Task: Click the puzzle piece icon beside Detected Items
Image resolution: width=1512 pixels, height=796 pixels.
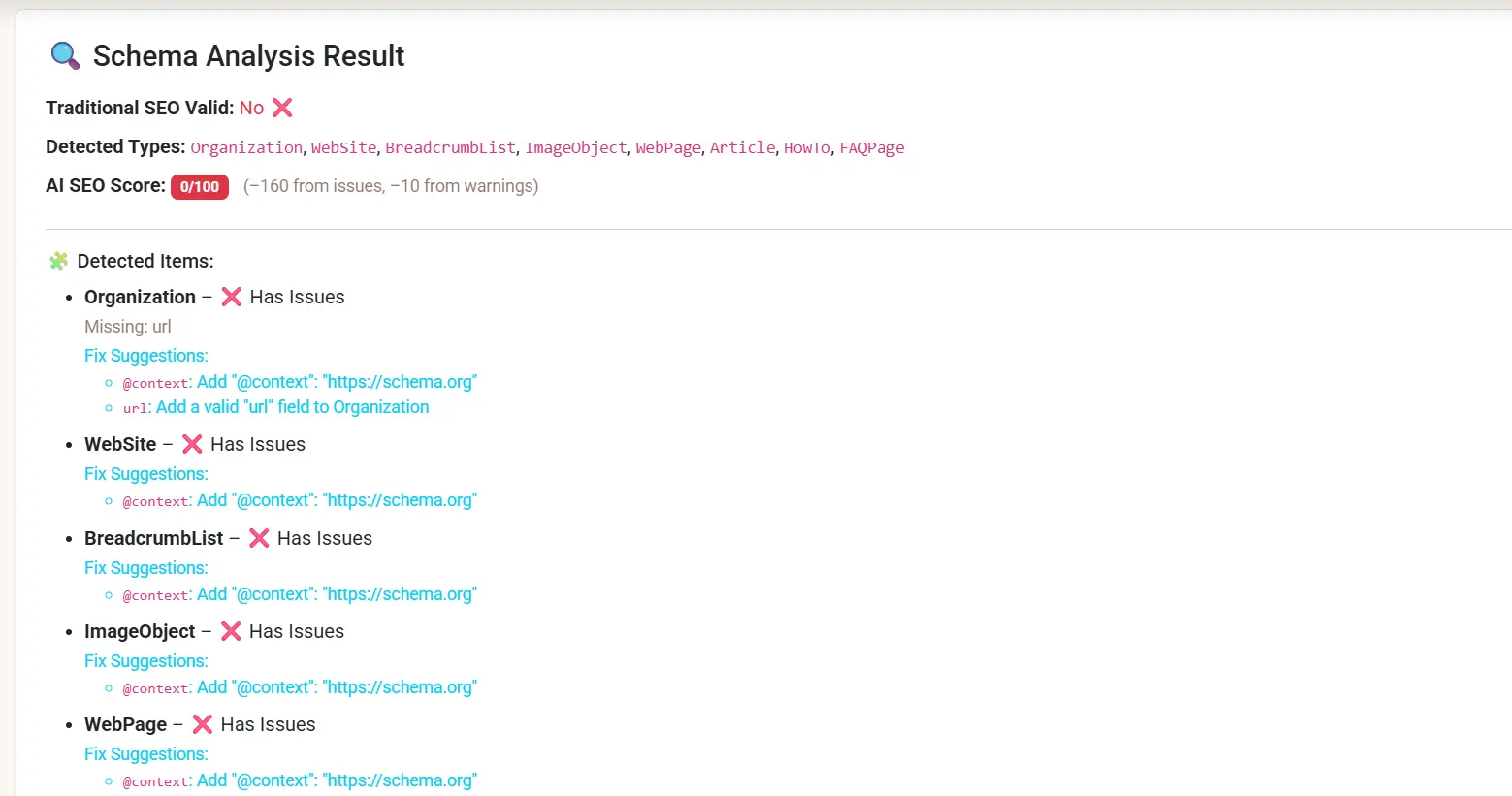Action: (58, 261)
